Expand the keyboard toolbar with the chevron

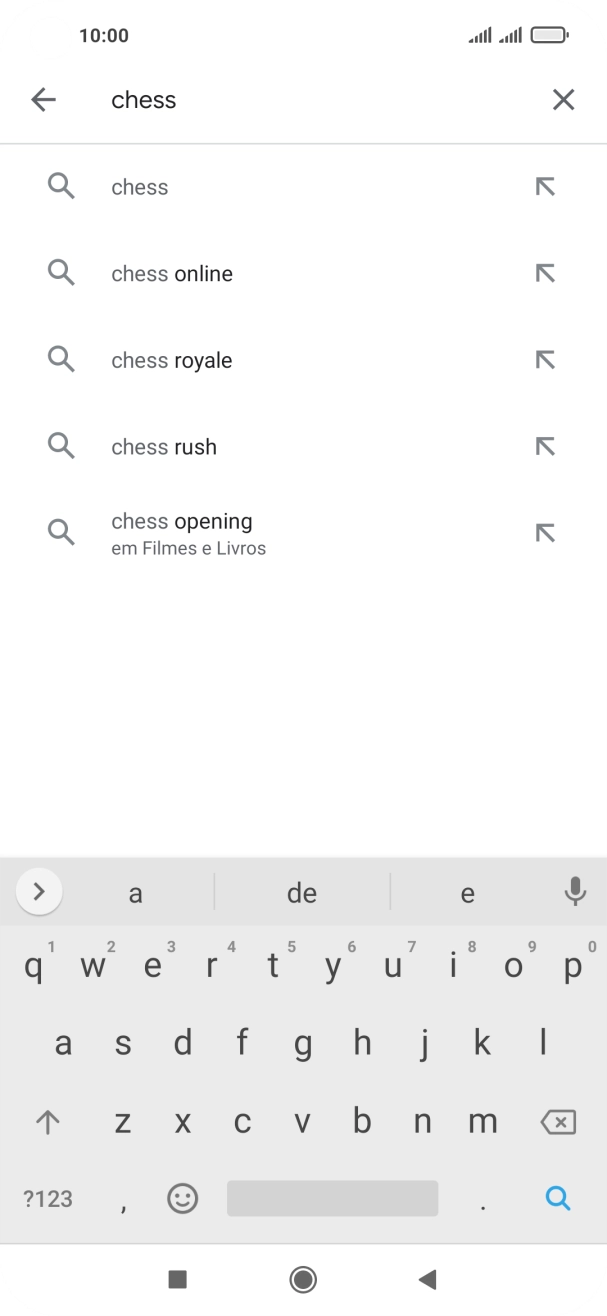(x=38, y=890)
